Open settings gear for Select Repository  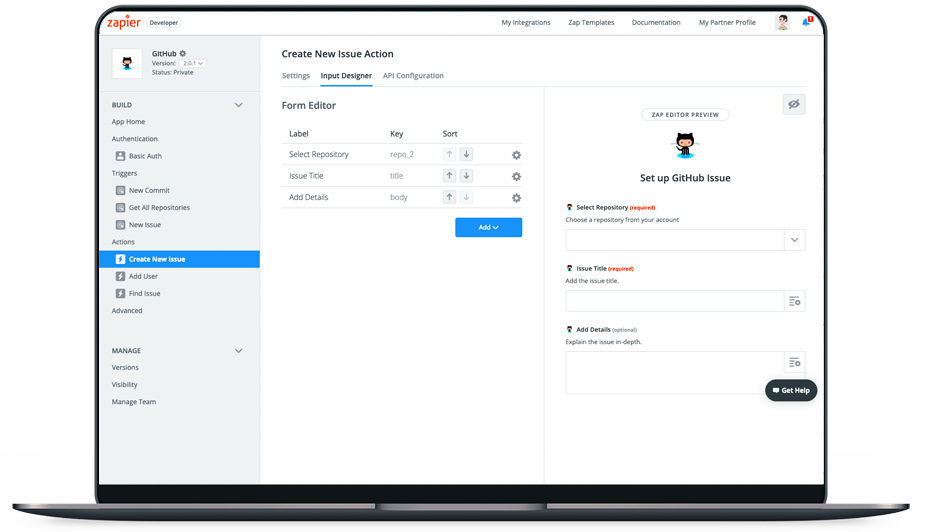pos(517,155)
